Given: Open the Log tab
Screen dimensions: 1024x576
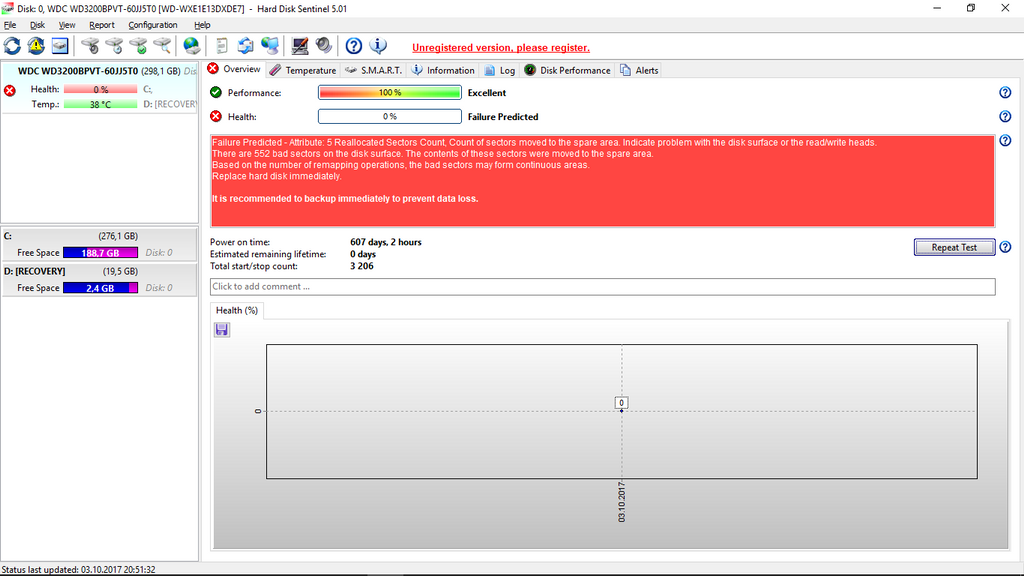Looking at the screenshot, I should coord(500,71).
